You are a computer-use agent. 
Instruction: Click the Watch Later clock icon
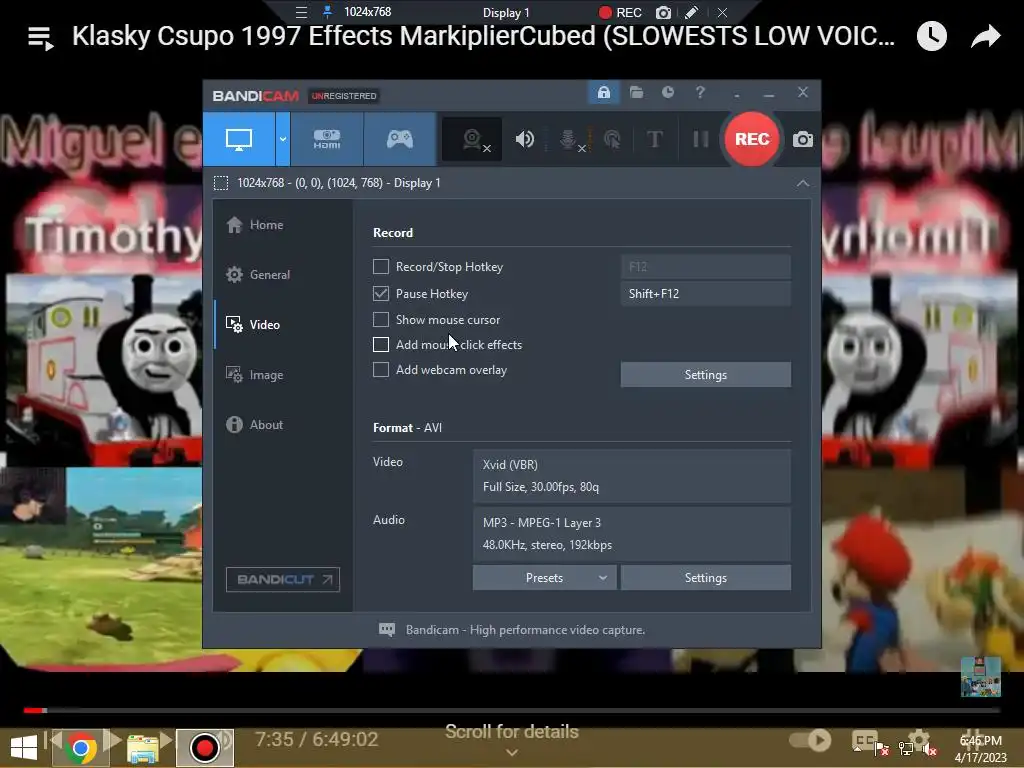(932, 36)
